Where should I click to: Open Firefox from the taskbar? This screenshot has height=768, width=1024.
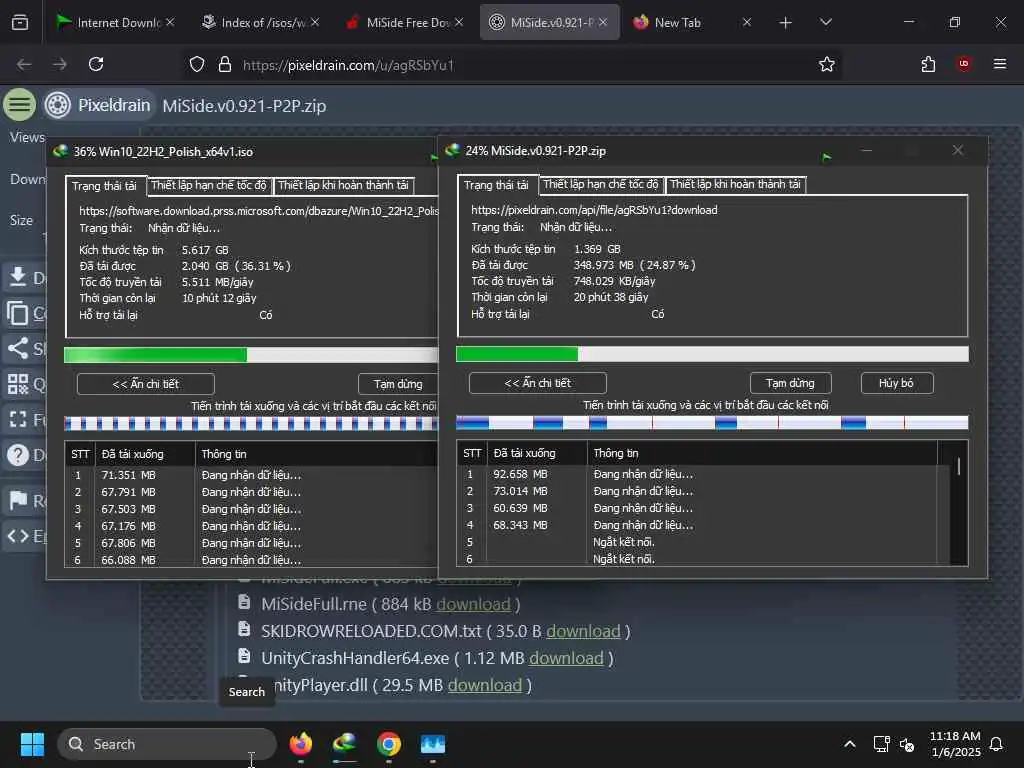tap(300, 744)
